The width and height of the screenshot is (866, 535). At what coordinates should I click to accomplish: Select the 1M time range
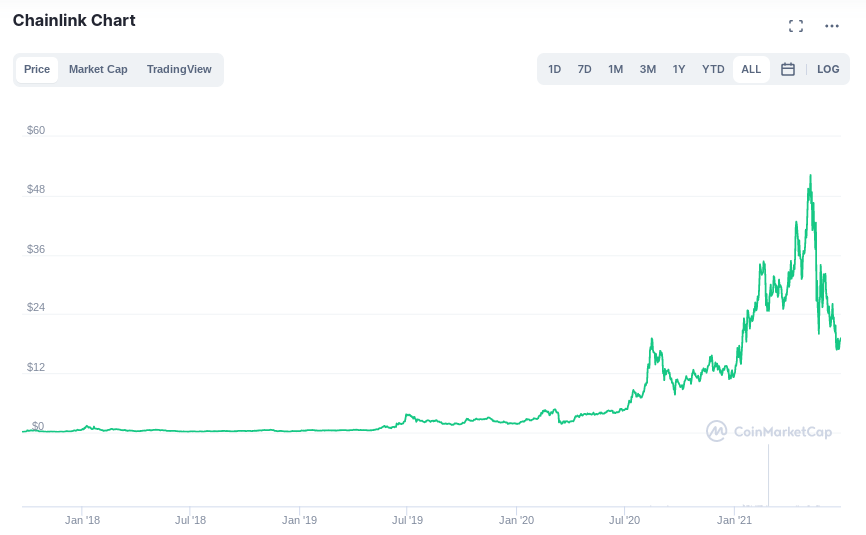(x=615, y=70)
